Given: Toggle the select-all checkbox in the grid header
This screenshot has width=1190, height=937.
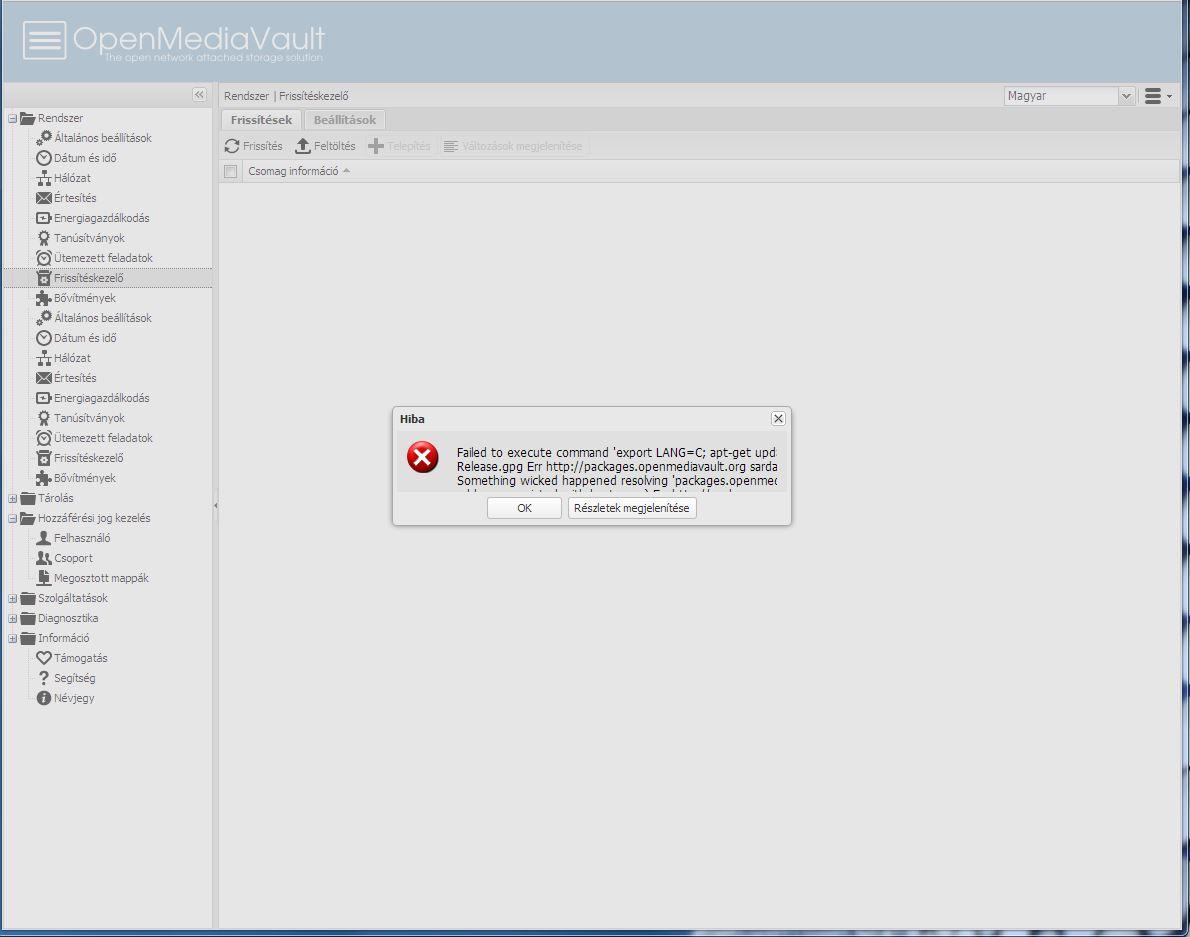Looking at the screenshot, I should 231,171.
